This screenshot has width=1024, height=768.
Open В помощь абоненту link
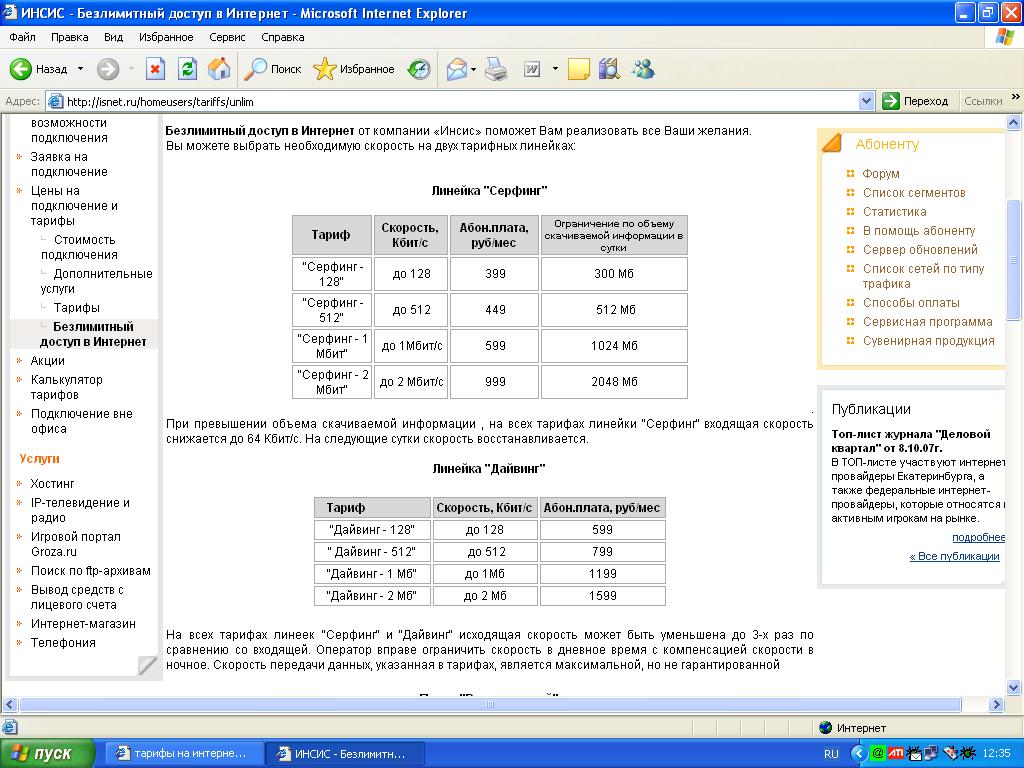918,231
